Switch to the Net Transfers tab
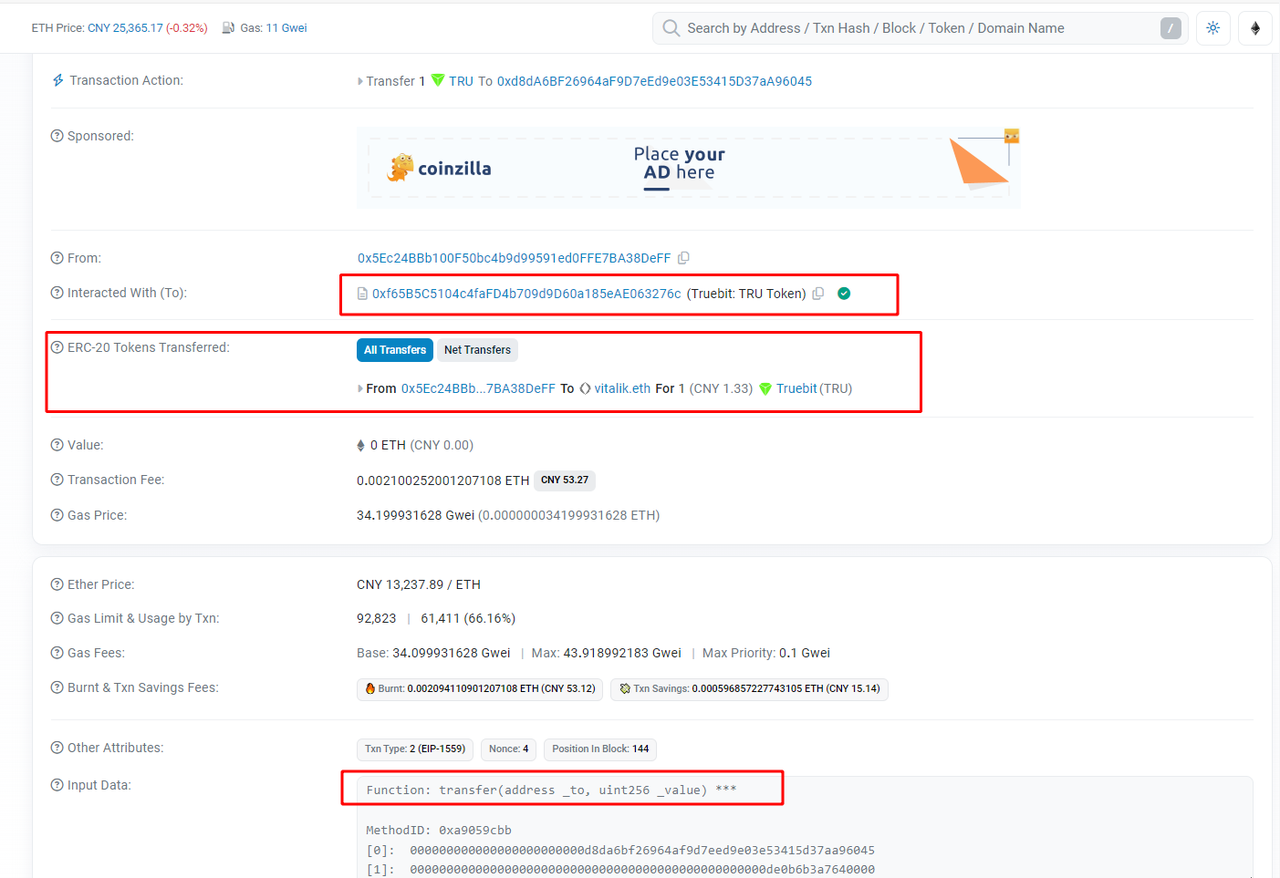This screenshot has height=878, width=1280. coord(477,350)
